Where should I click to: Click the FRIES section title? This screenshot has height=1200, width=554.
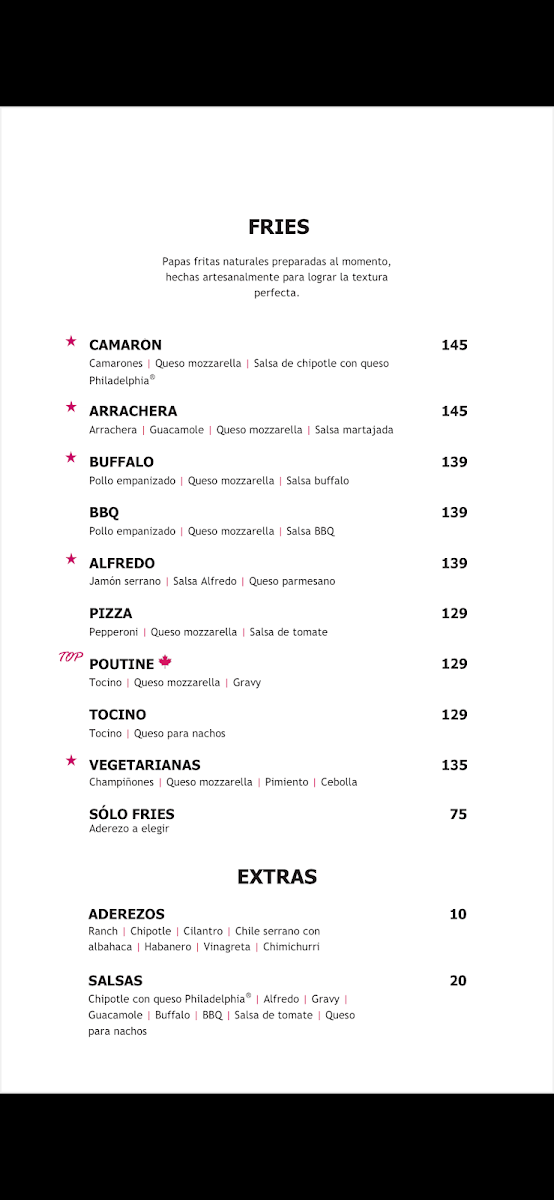pos(279,227)
